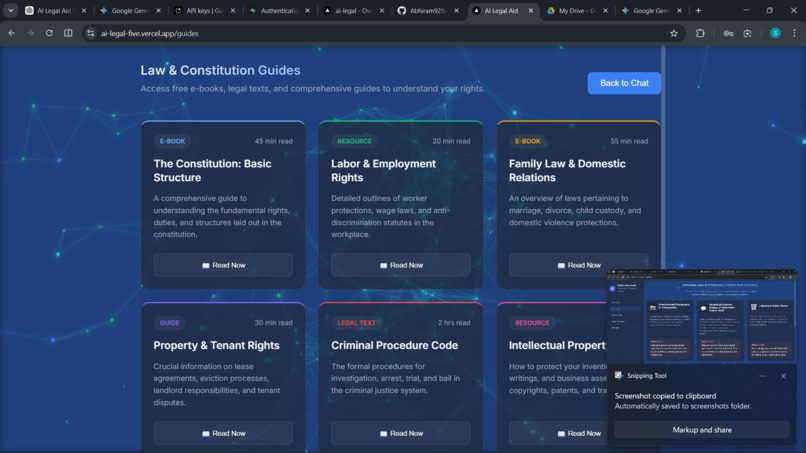Toggle the browser side panel icon
The height and width of the screenshot is (453, 806).
click(68, 33)
